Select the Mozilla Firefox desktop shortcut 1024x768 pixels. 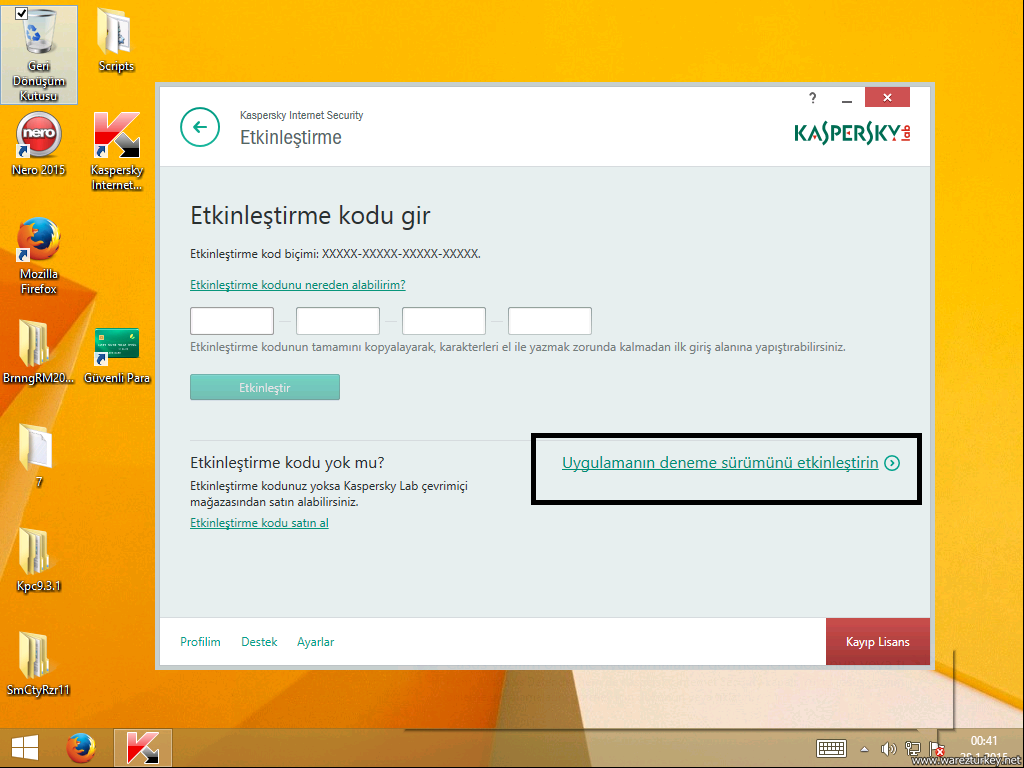39,241
